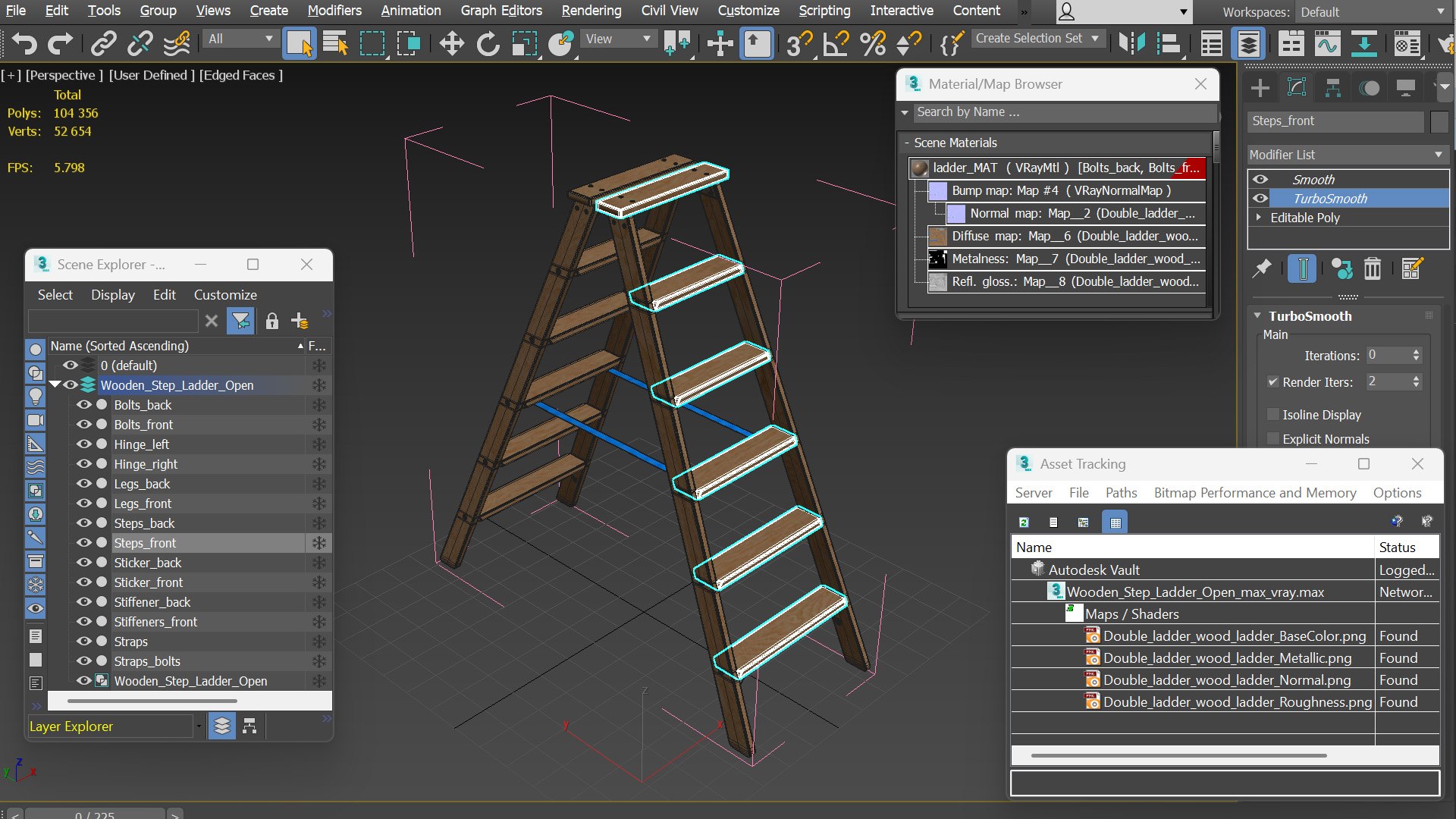Image resolution: width=1456 pixels, height=819 pixels.
Task: Choose the Select Object tool
Action: [299, 43]
